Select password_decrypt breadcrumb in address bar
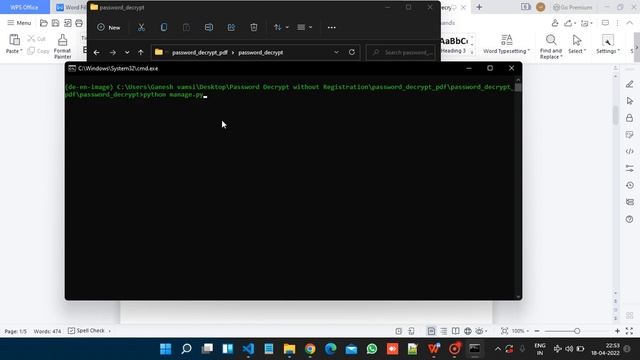 (260, 52)
